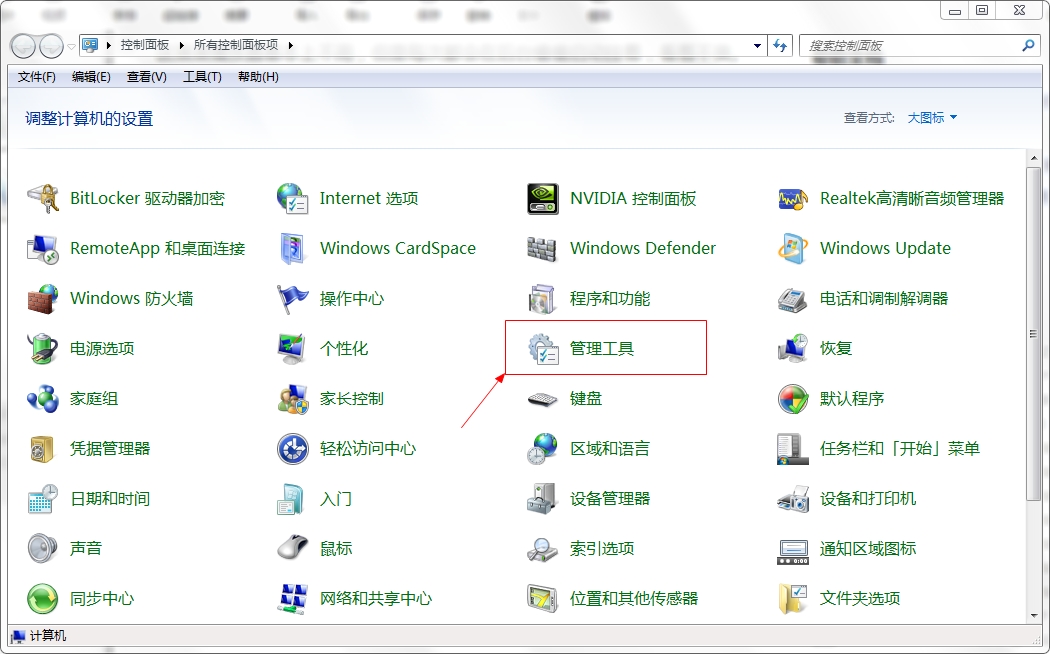Expand arrow before 控制面板 breadcrumb
Image resolution: width=1050 pixels, height=654 pixels.
108,46
